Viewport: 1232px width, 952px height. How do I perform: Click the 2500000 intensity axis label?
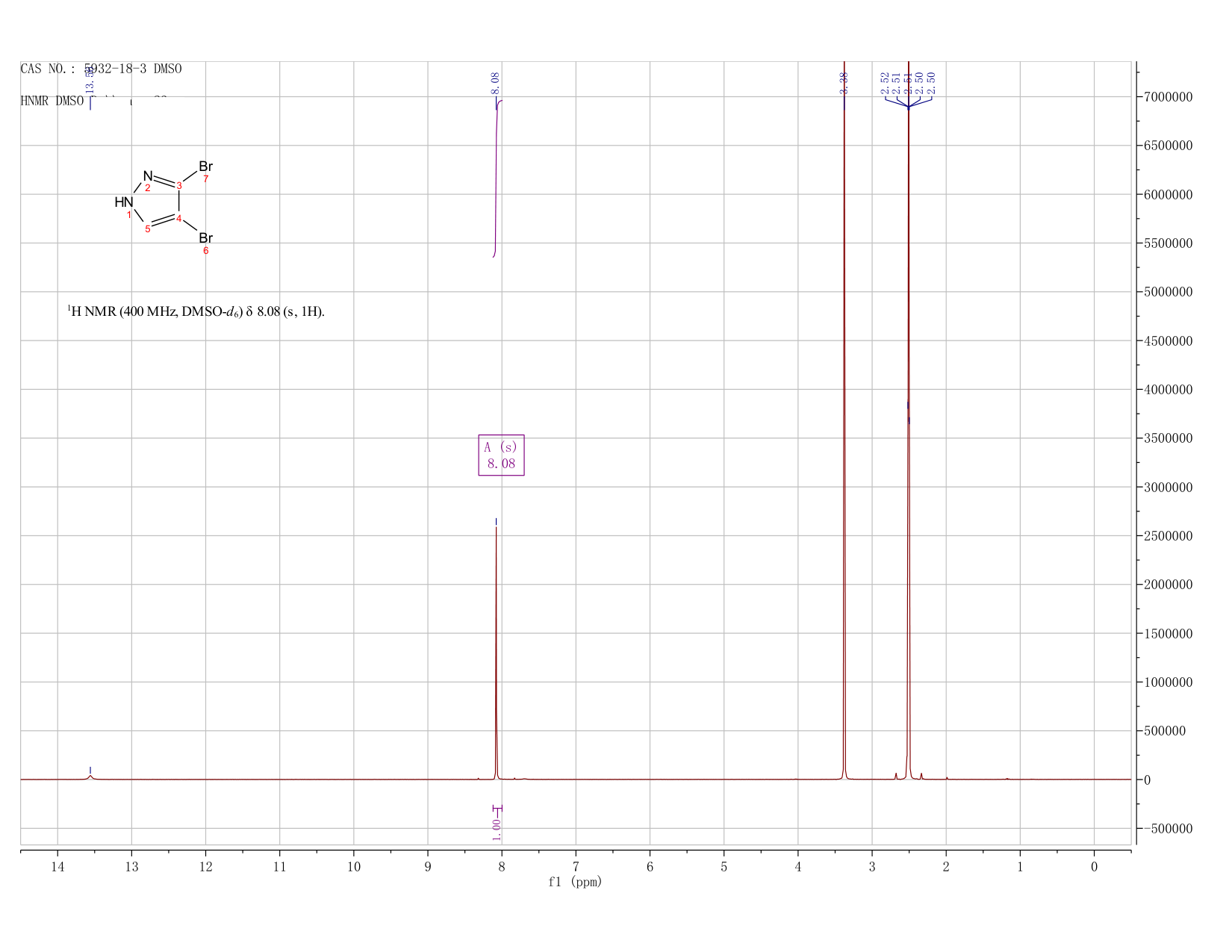[1168, 536]
